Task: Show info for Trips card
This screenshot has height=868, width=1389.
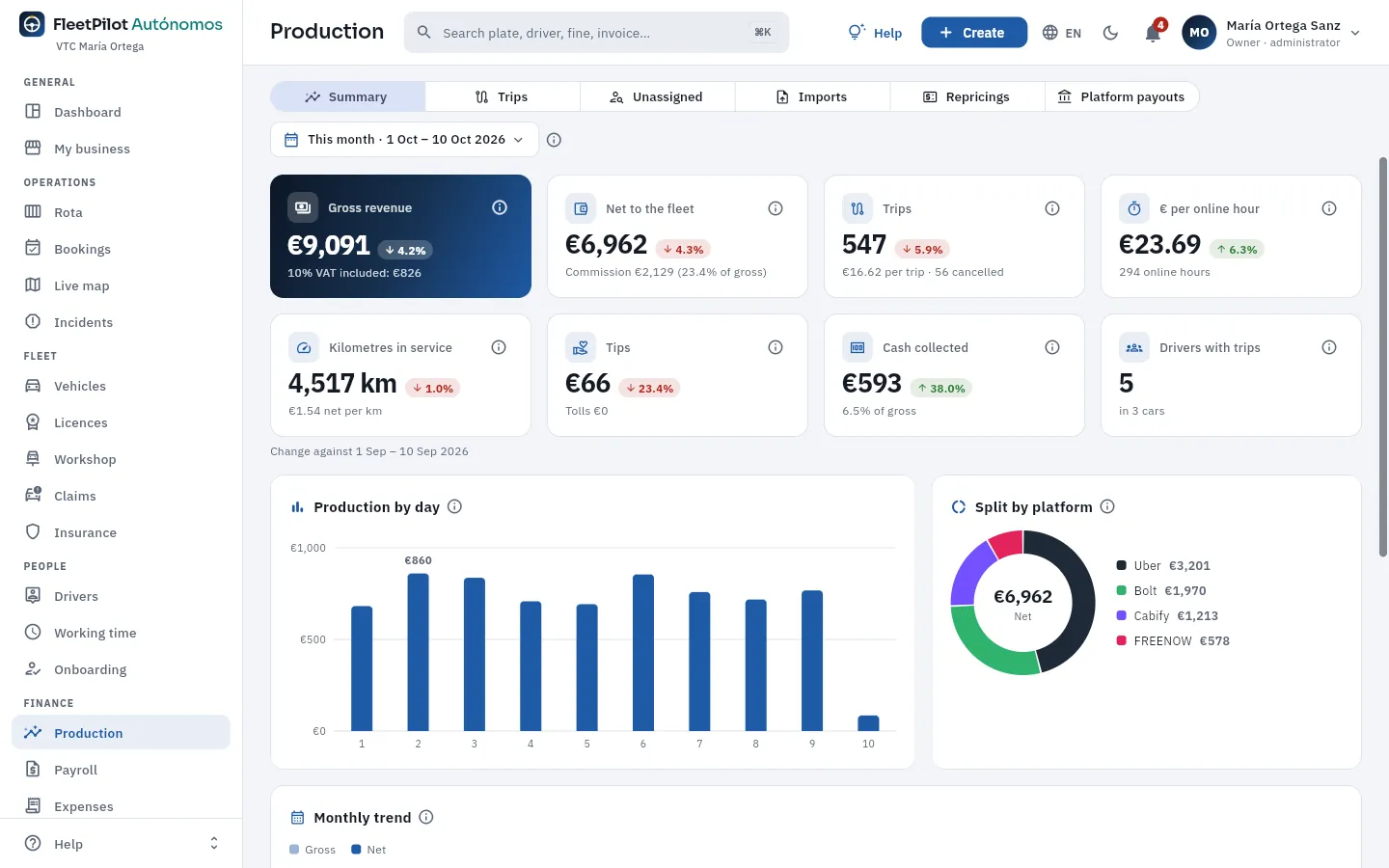Action: (1052, 208)
